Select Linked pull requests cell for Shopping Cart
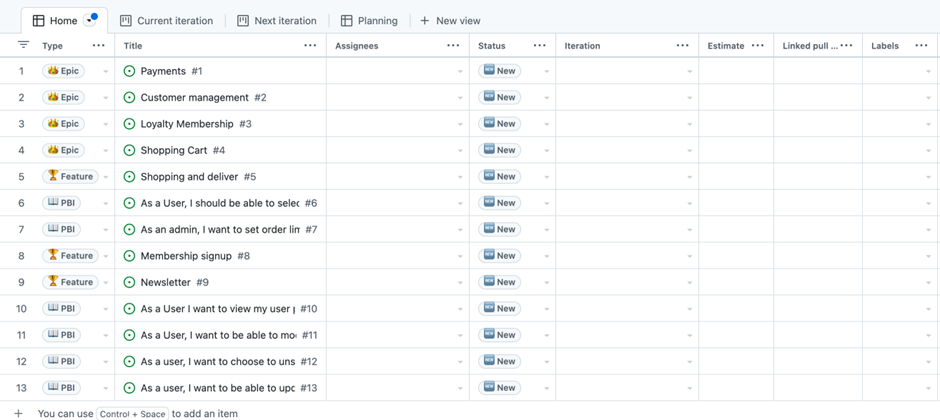 coord(818,150)
